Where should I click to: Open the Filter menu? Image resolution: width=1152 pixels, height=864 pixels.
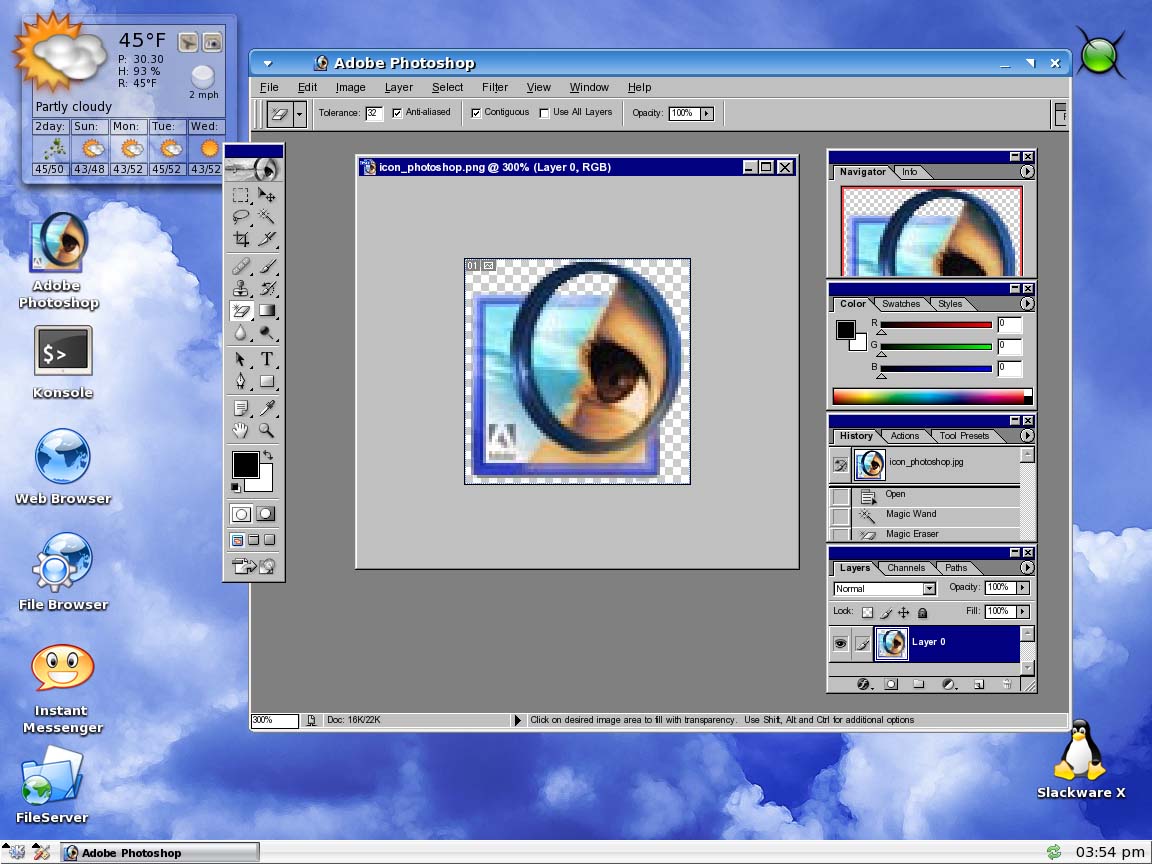tap(494, 87)
